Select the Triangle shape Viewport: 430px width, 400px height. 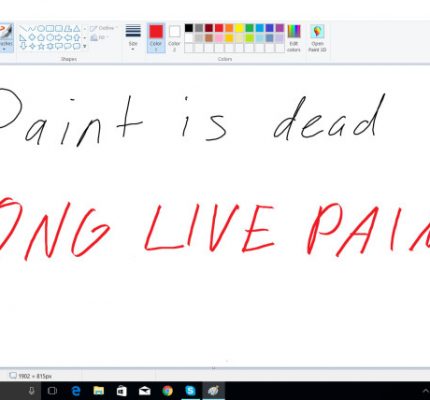pos(77,29)
